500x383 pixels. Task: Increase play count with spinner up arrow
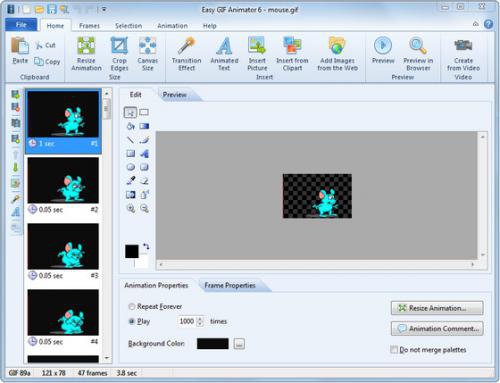[200, 319]
